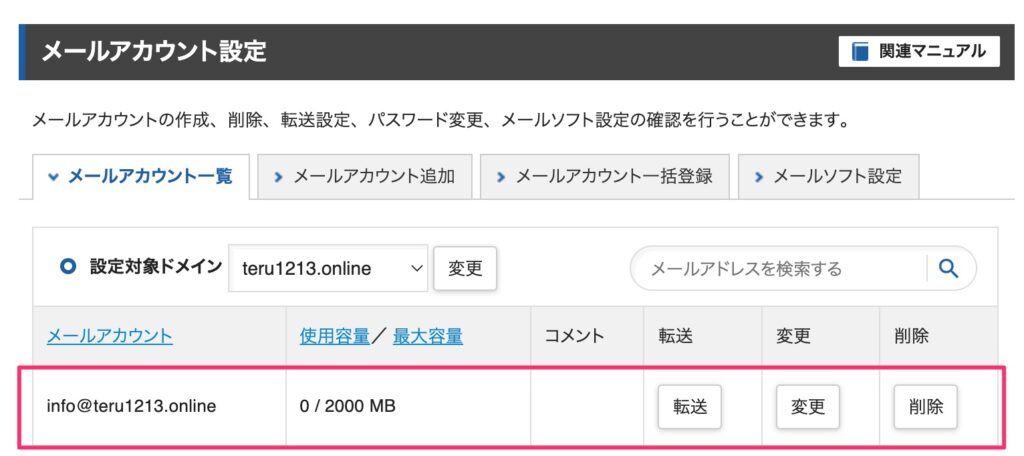Image resolution: width=1024 pixels, height=456 pixels.
Task: Sort by 使用容量 column link
Action: click(x=334, y=336)
